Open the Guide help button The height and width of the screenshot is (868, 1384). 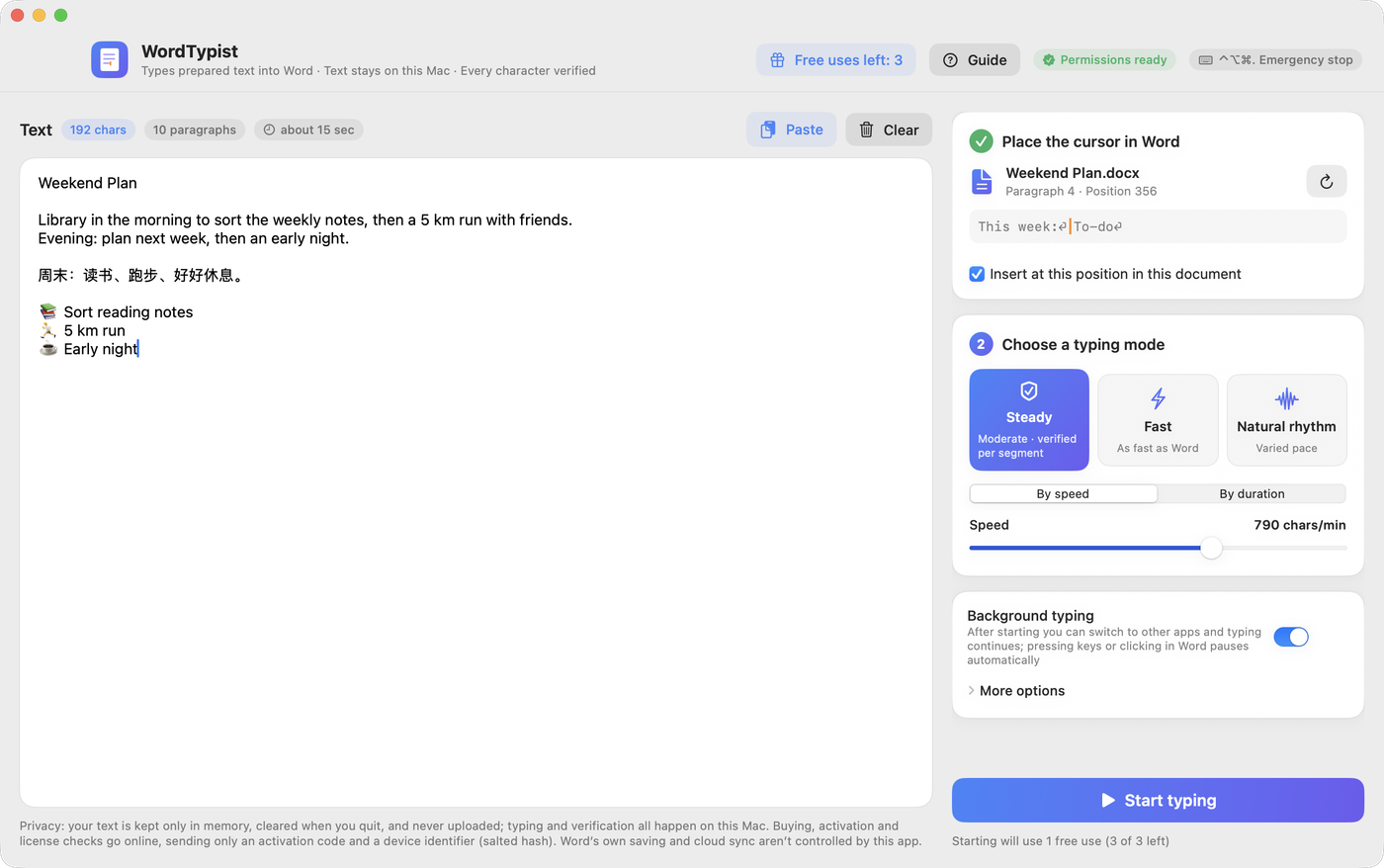(x=974, y=60)
